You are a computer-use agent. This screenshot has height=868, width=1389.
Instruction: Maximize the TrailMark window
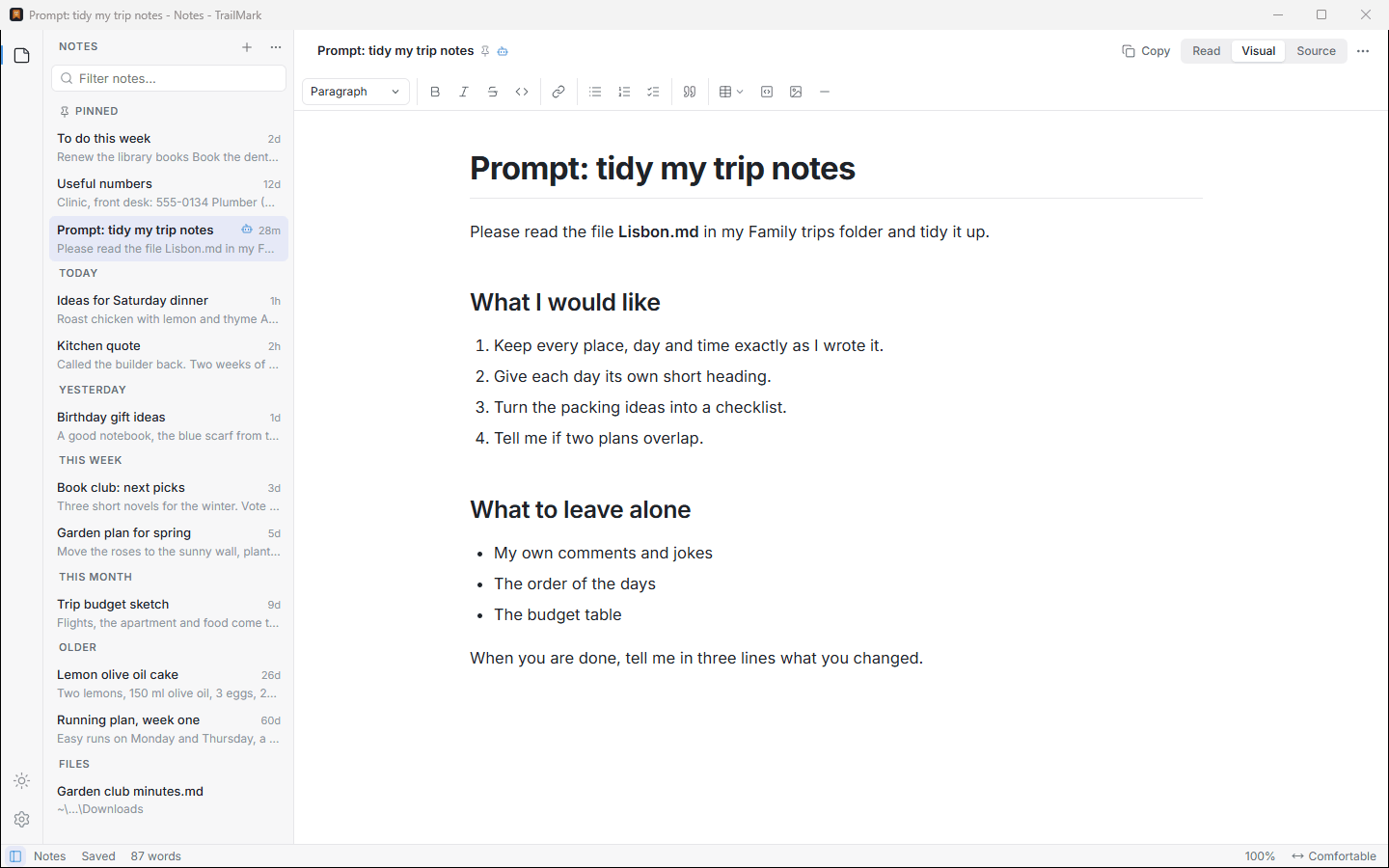coord(1321,14)
